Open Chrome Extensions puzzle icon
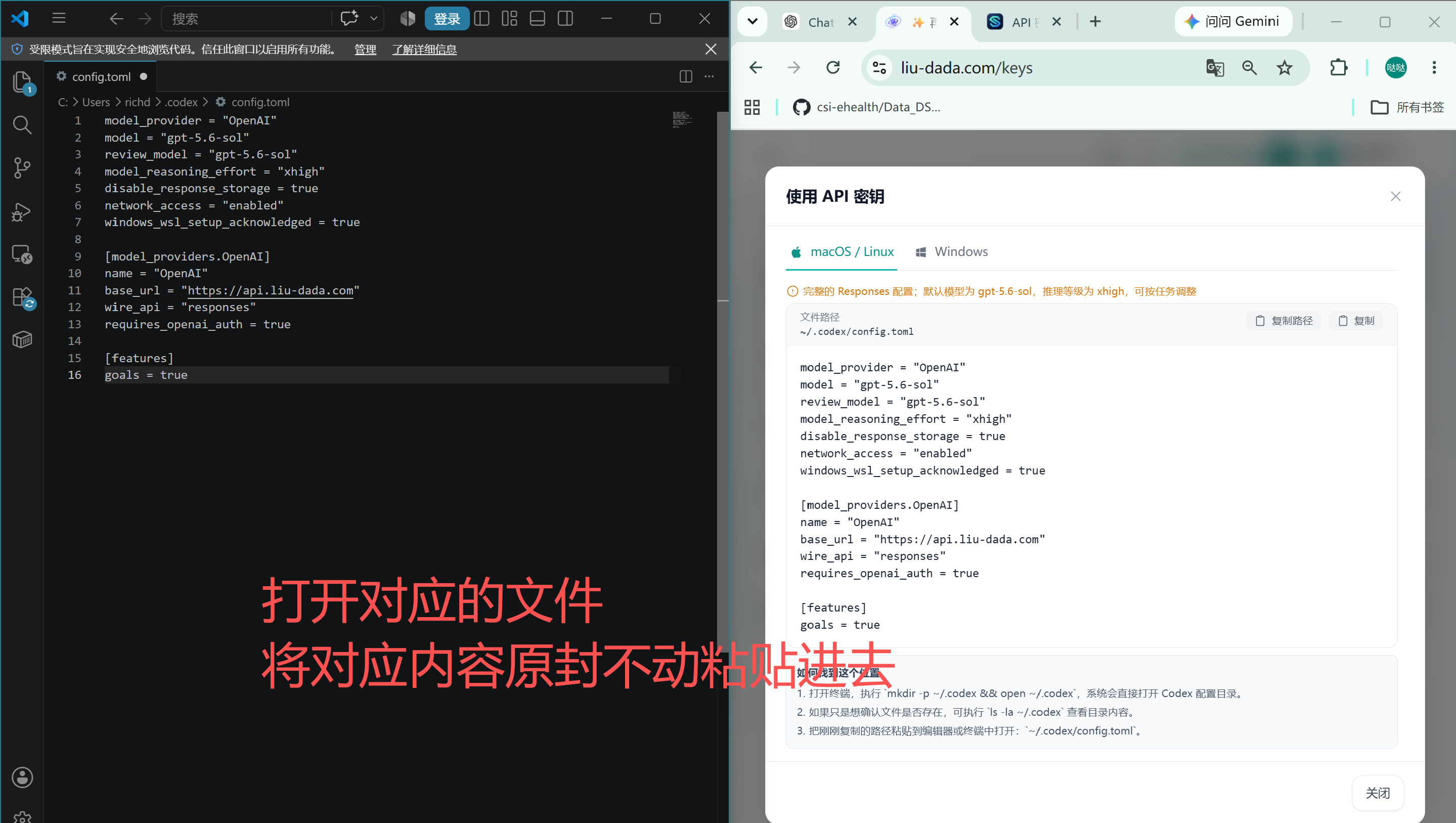 (x=1339, y=68)
